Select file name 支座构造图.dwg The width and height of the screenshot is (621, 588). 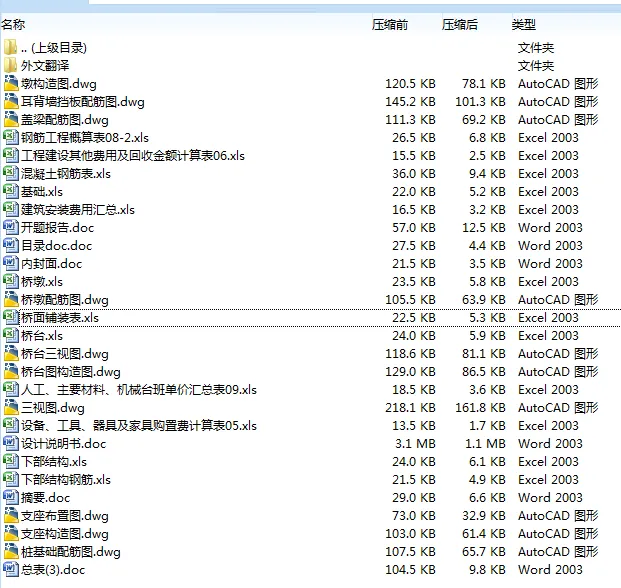point(65,534)
